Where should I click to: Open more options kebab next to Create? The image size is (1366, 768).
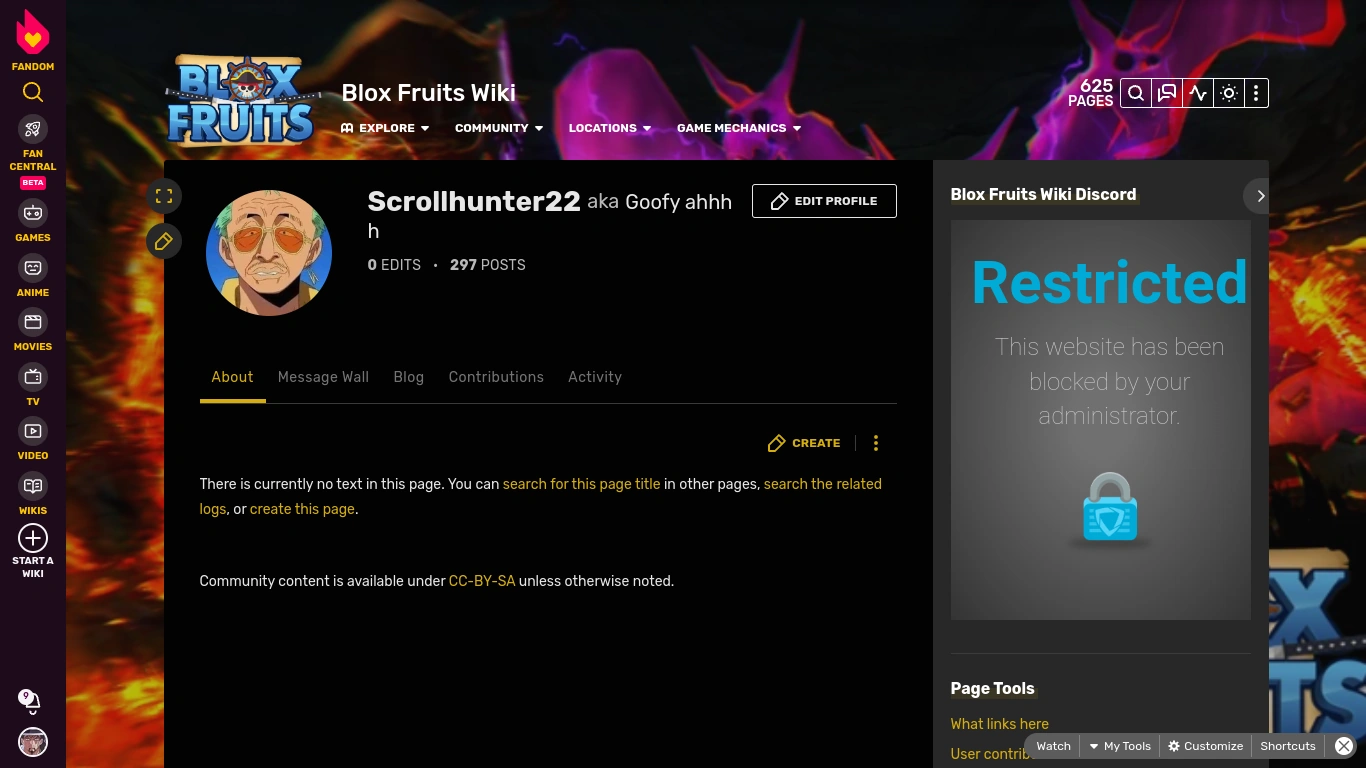pos(876,443)
